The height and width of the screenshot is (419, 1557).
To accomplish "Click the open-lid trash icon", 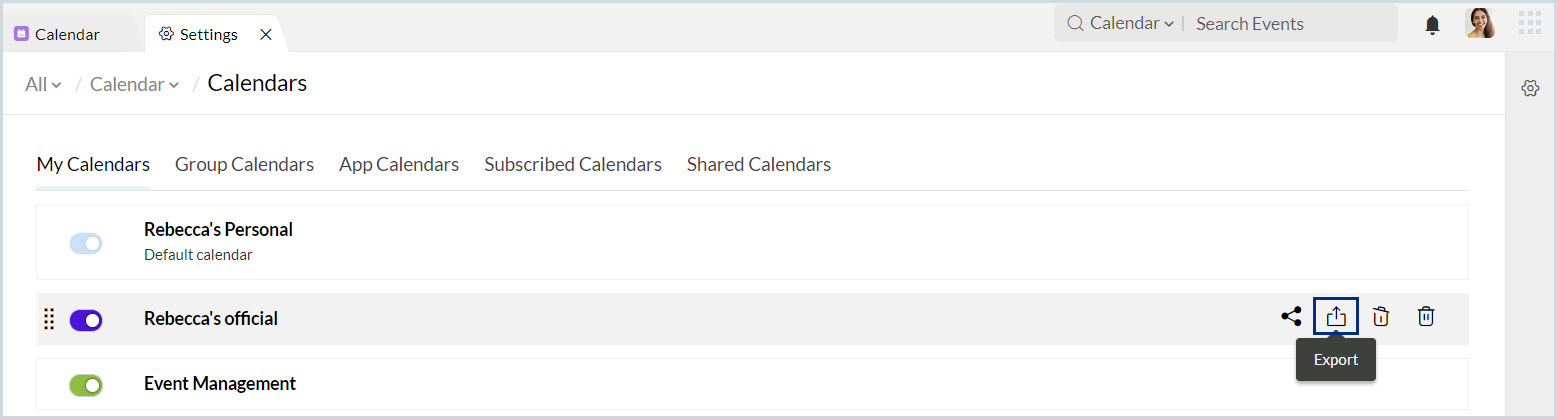I will (1381, 317).
